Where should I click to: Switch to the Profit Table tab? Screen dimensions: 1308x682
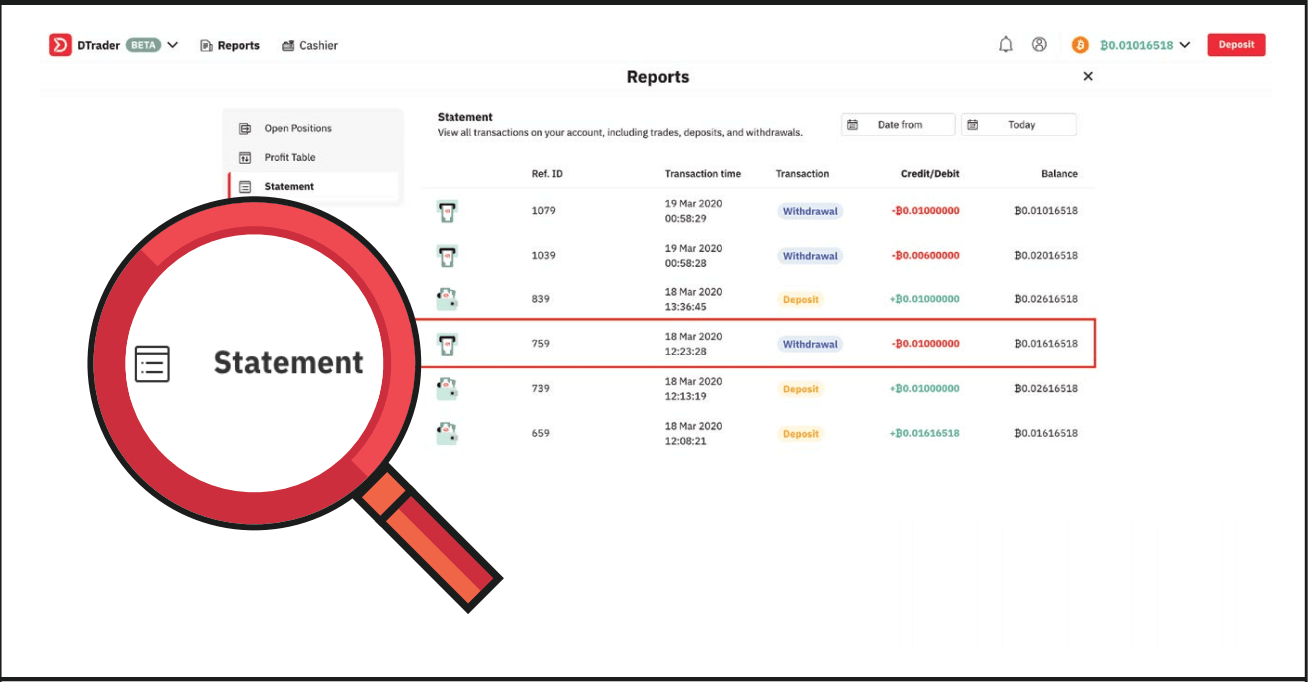click(x=289, y=157)
